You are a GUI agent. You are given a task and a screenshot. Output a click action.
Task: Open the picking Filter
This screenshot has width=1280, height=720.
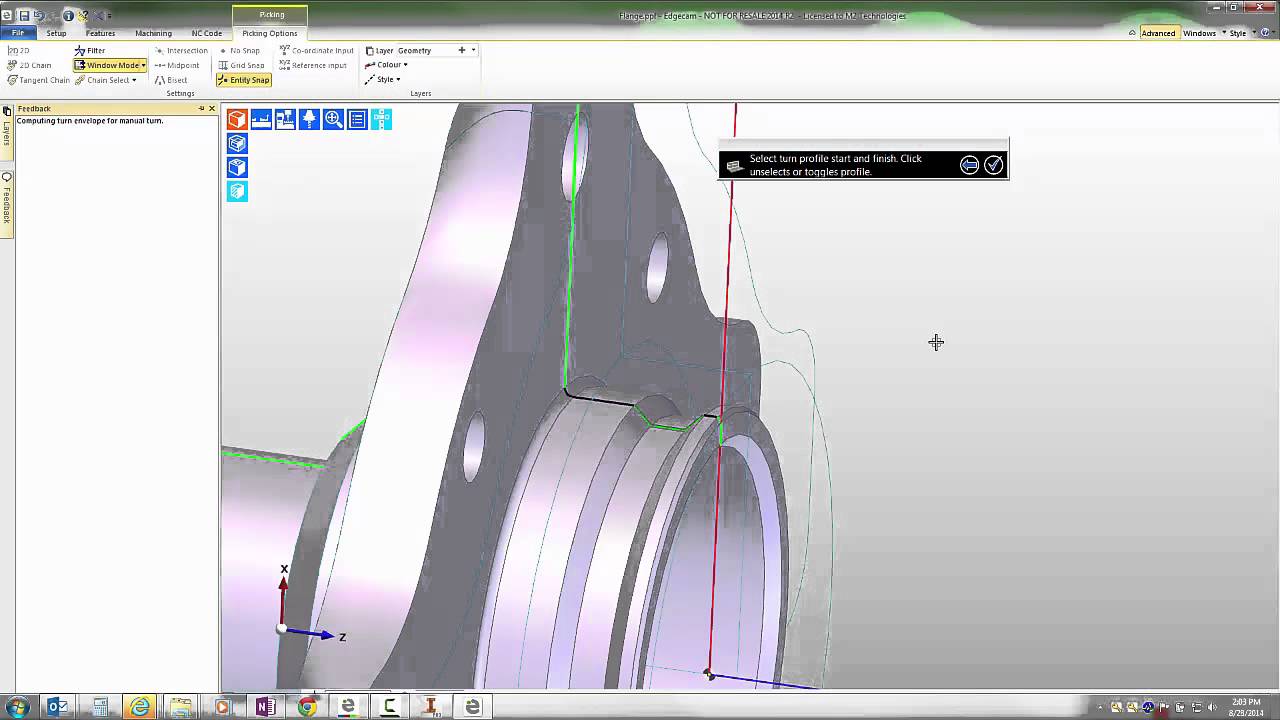click(90, 50)
